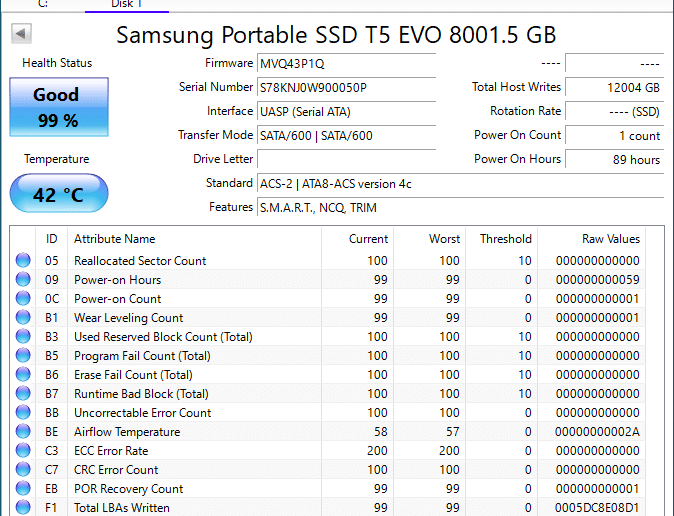This screenshot has width=674, height=516.
Task: Click status orb for Power-on Count row
Action: click(23, 298)
